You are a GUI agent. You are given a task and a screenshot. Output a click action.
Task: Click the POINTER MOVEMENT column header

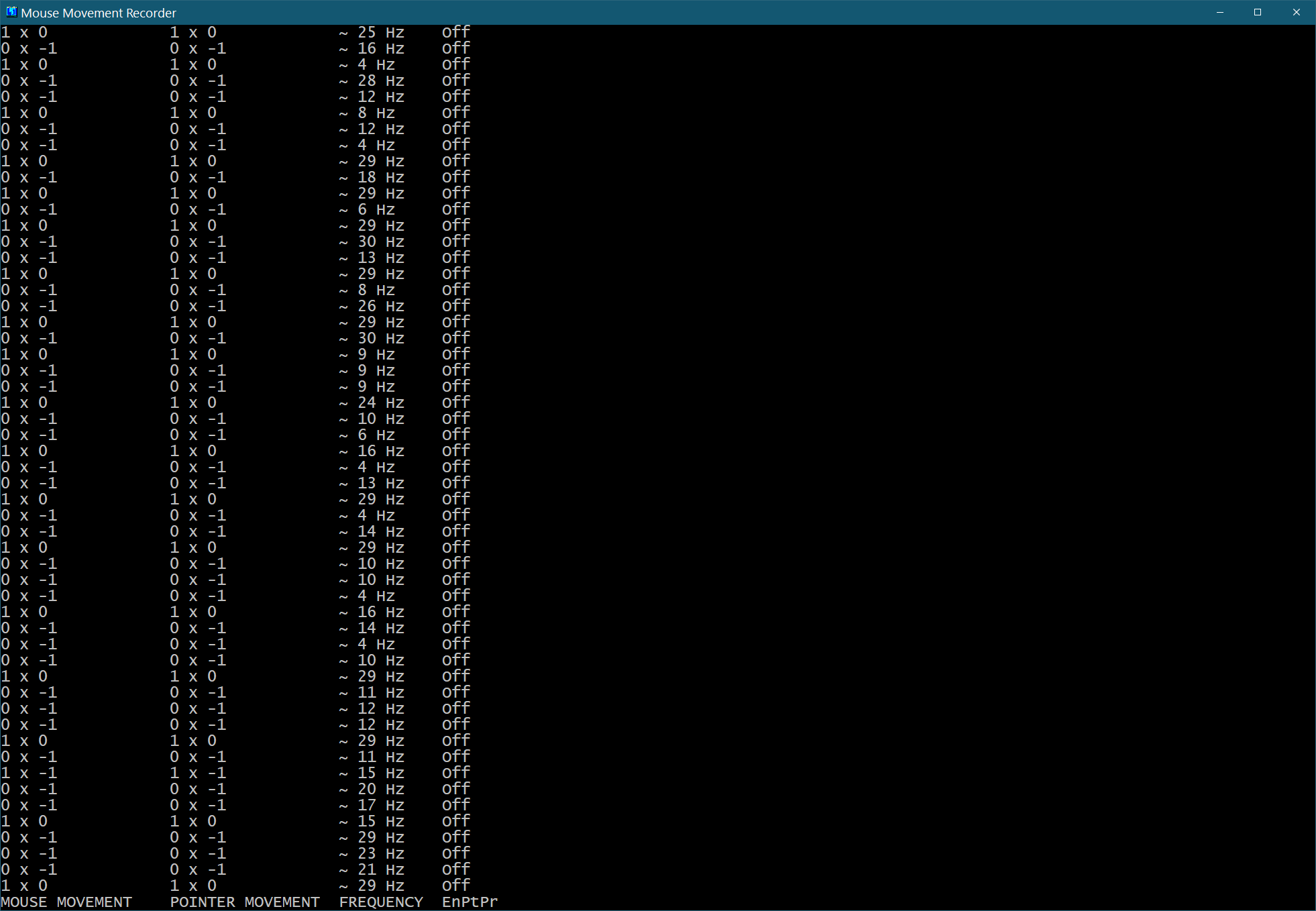click(245, 902)
